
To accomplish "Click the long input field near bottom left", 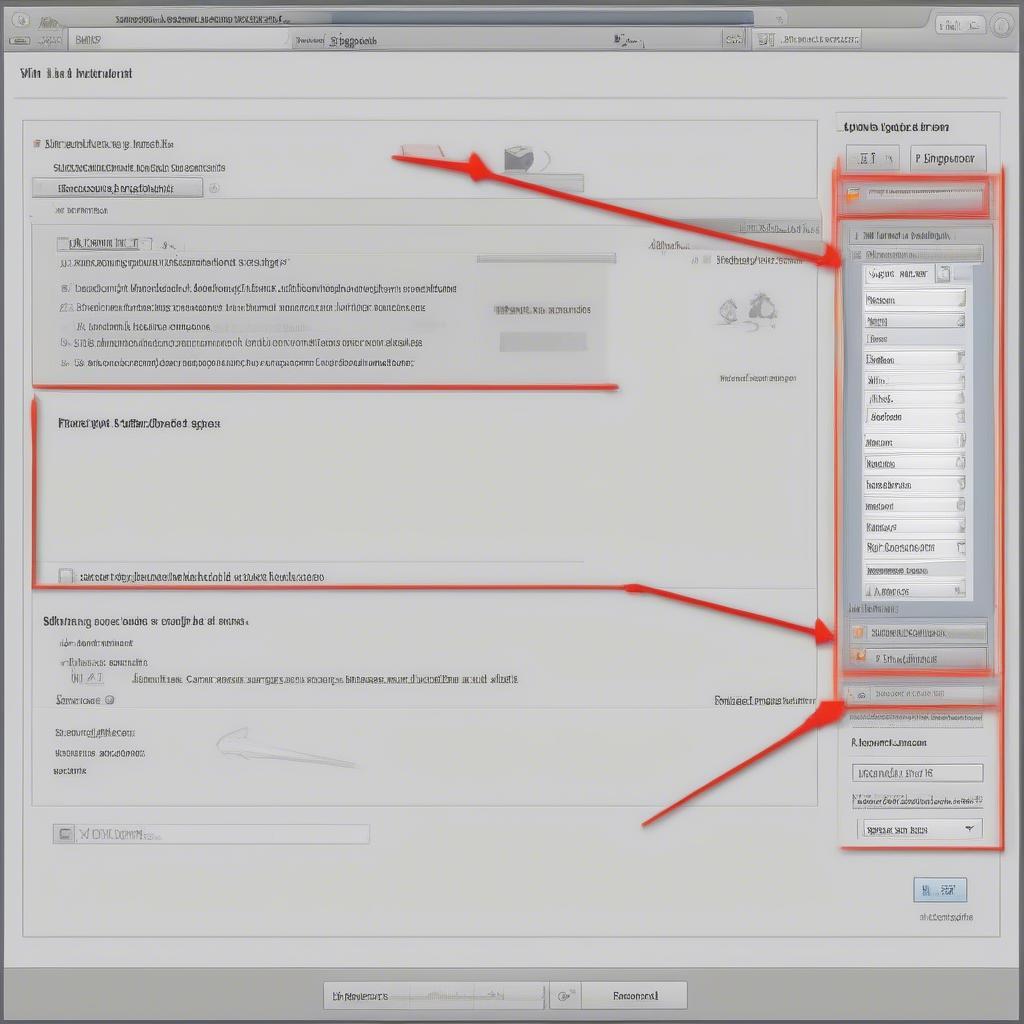I will 222,834.
